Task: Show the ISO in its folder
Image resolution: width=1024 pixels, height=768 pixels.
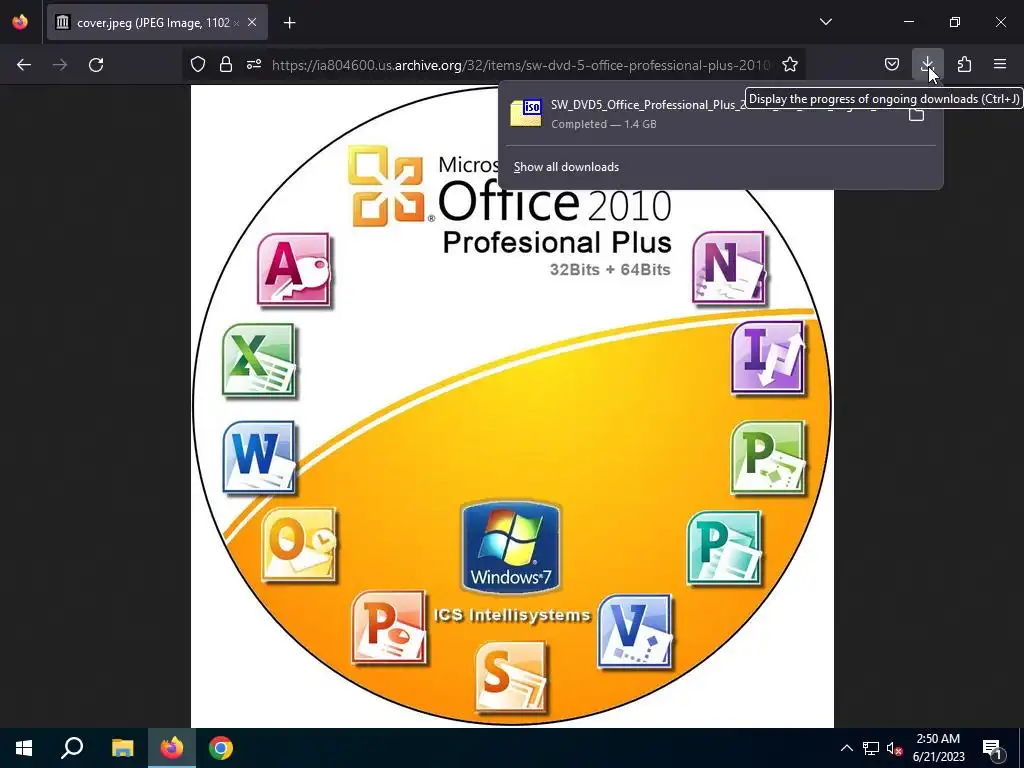Action: [x=917, y=114]
